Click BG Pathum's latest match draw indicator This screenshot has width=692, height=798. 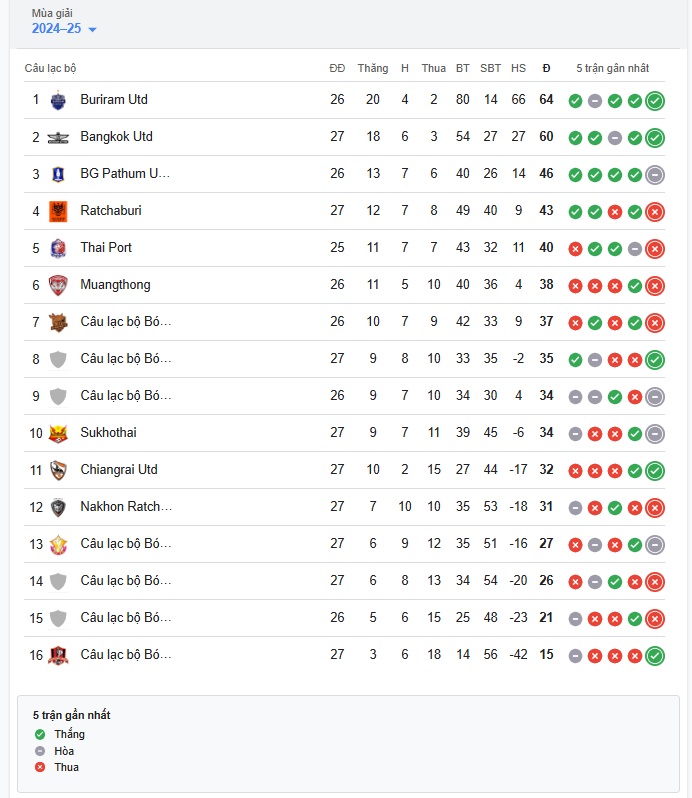pyautogui.click(x=655, y=174)
